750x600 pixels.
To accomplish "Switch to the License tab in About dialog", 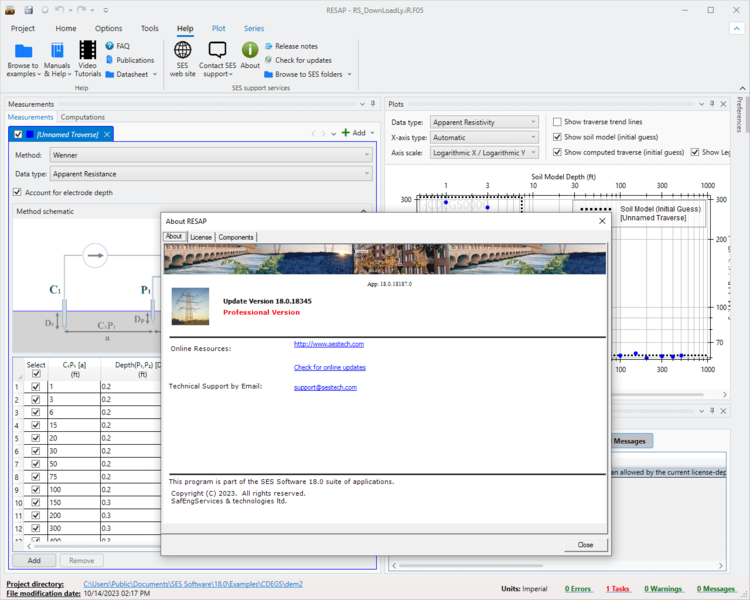I will click(x=201, y=237).
